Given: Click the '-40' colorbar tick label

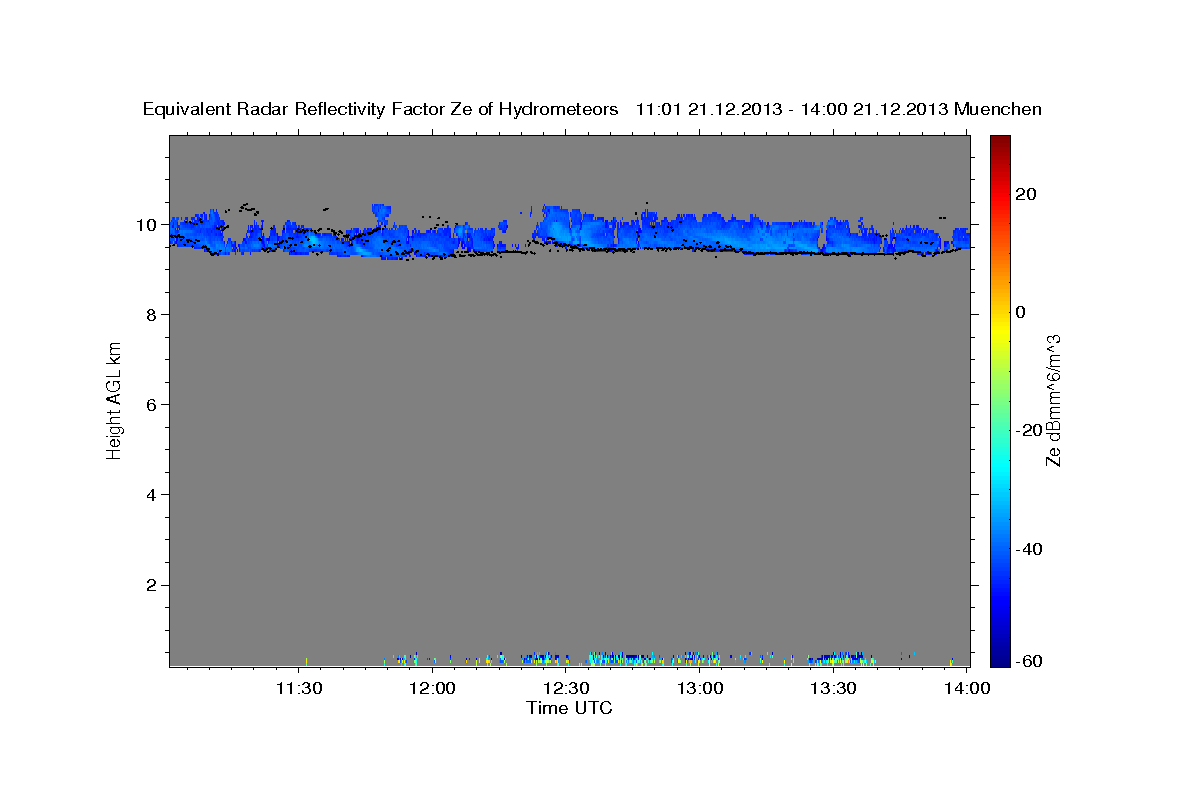Looking at the screenshot, I should click(1027, 548).
